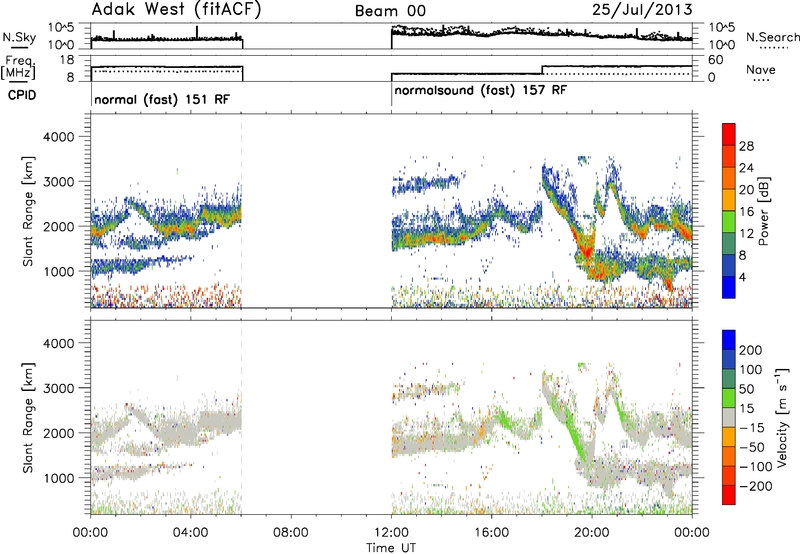
Task: Click the "16:00" time axis tick
Action: 491,533
